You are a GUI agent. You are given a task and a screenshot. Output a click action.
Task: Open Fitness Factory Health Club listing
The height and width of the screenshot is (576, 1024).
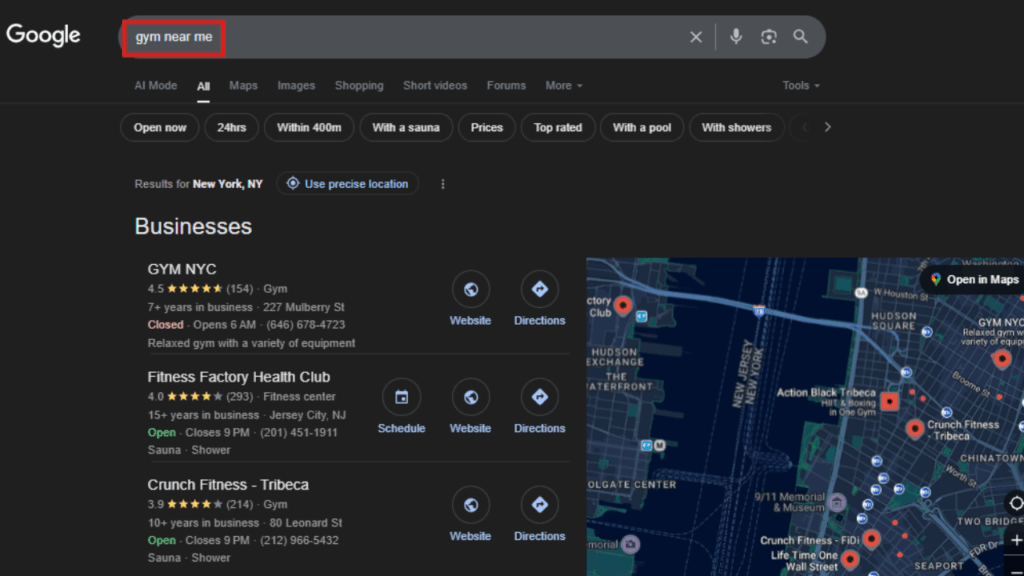tap(238, 377)
